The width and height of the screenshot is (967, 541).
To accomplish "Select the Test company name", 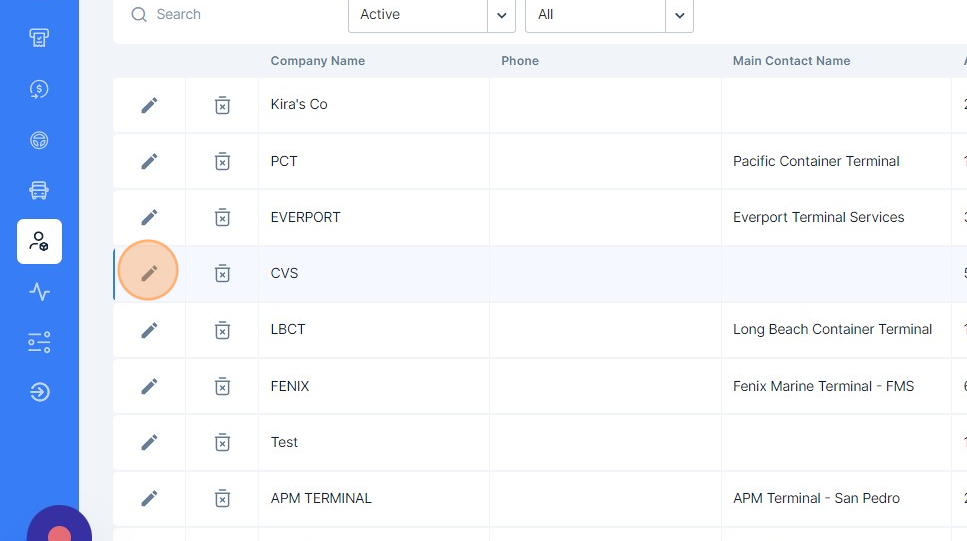I will [x=284, y=442].
